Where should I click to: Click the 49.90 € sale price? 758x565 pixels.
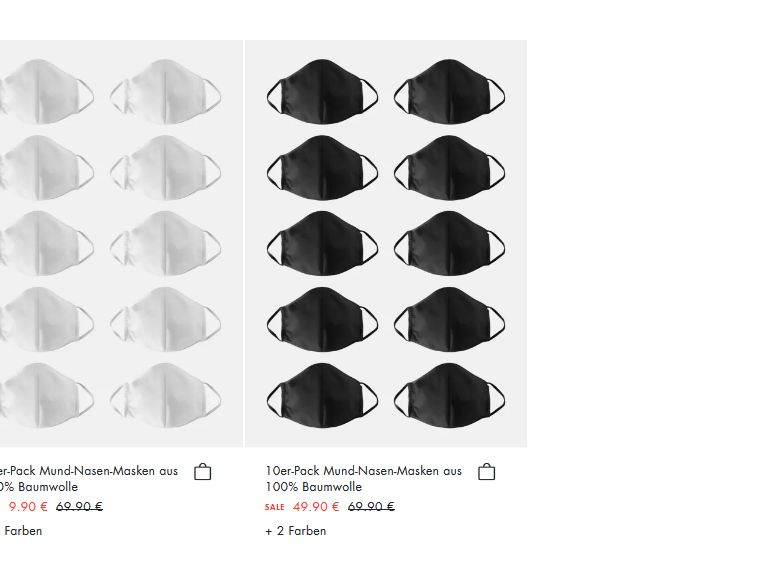tap(316, 507)
